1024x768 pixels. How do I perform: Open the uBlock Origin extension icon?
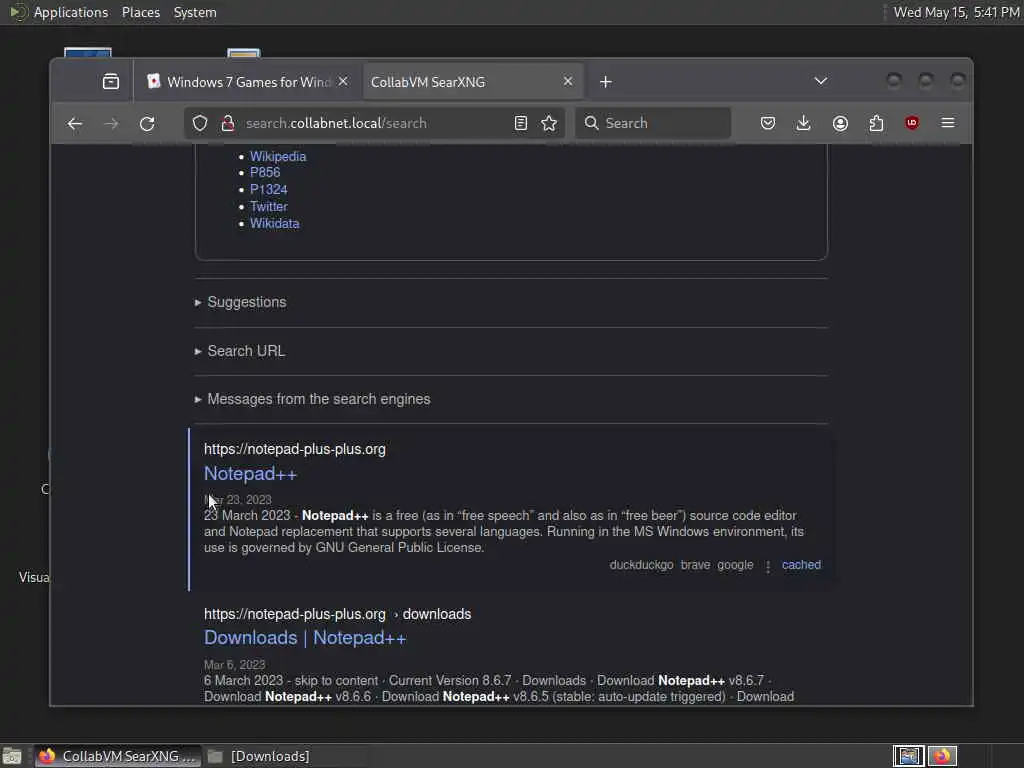coord(912,123)
